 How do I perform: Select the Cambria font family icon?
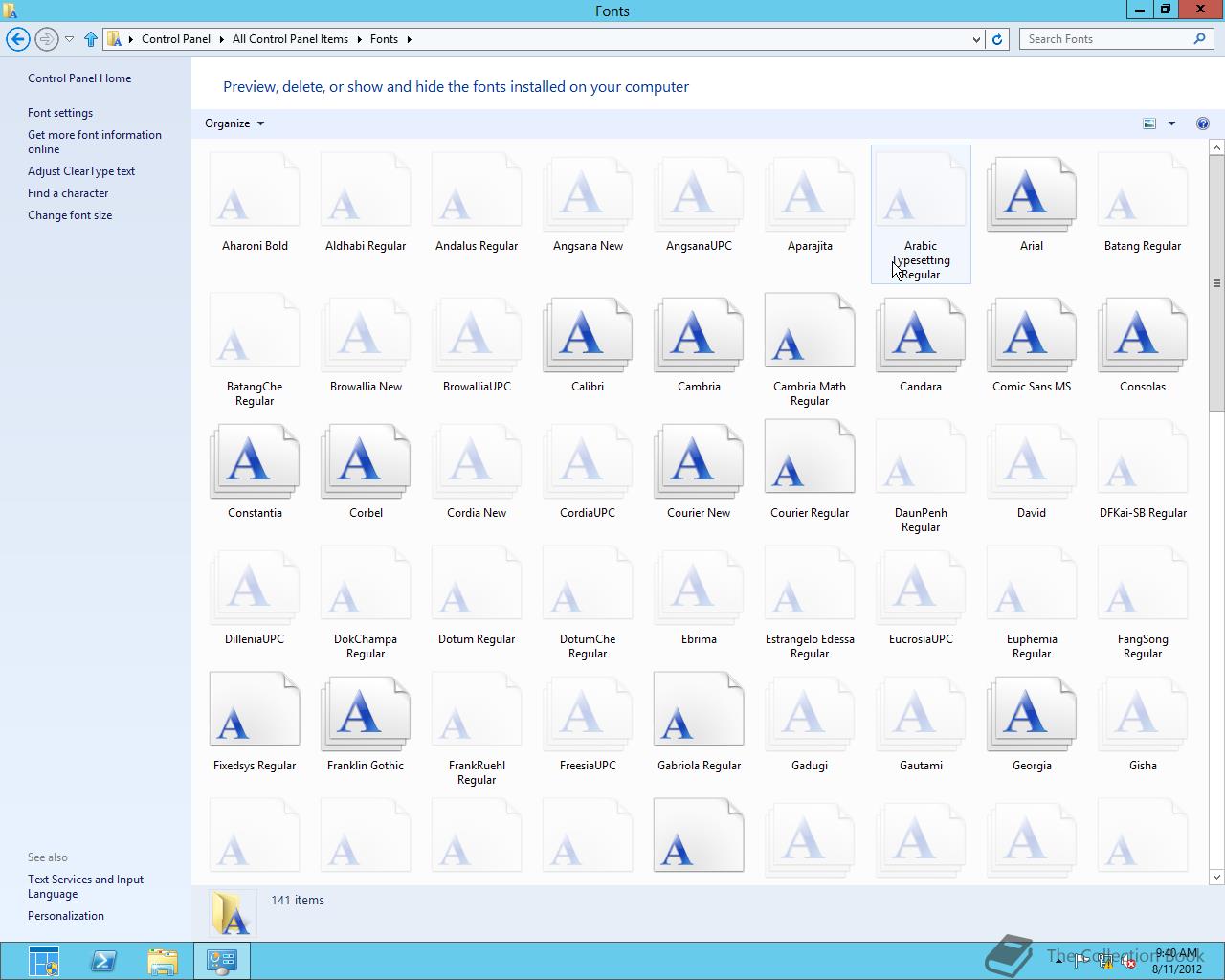699,332
